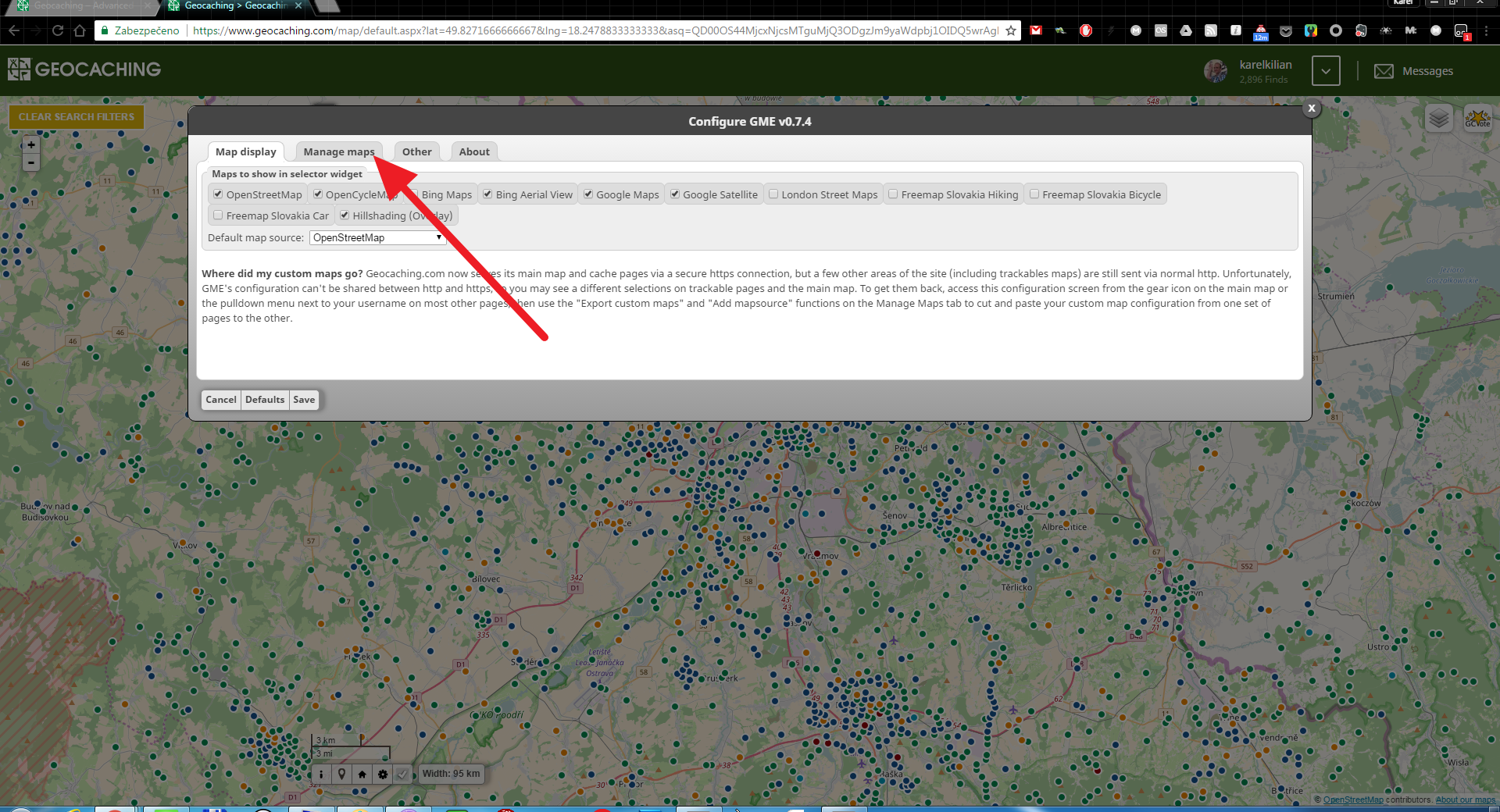Click the karelkilian username

click(x=1266, y=65)
